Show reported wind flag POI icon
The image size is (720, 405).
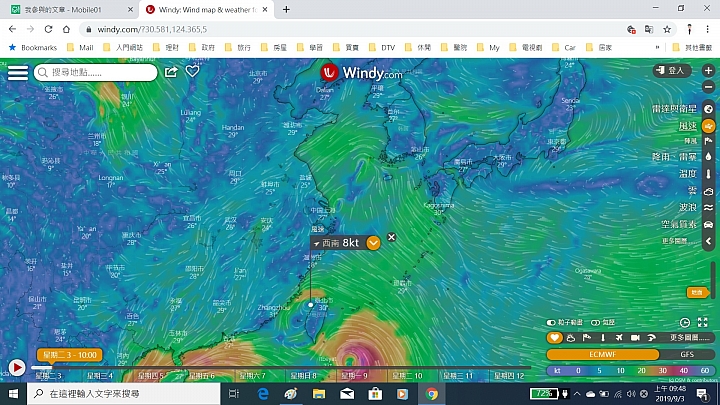pos(587,338)
